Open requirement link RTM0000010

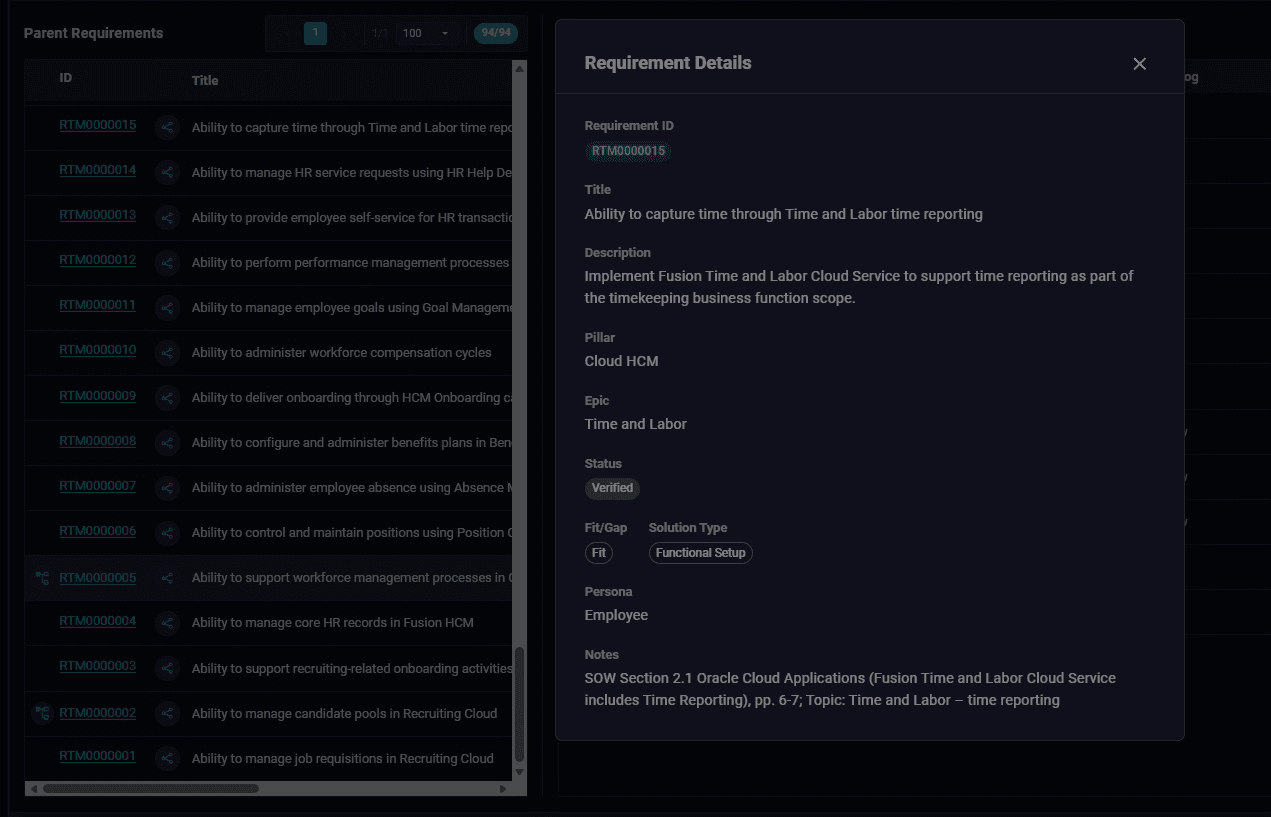(98, 350)
